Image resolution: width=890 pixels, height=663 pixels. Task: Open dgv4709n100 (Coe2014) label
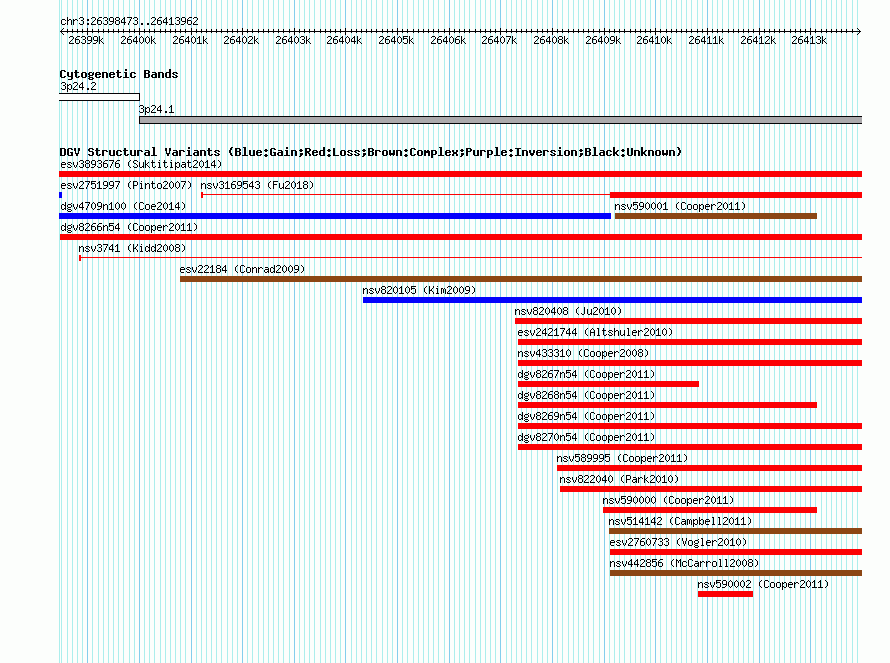point(123,206)
